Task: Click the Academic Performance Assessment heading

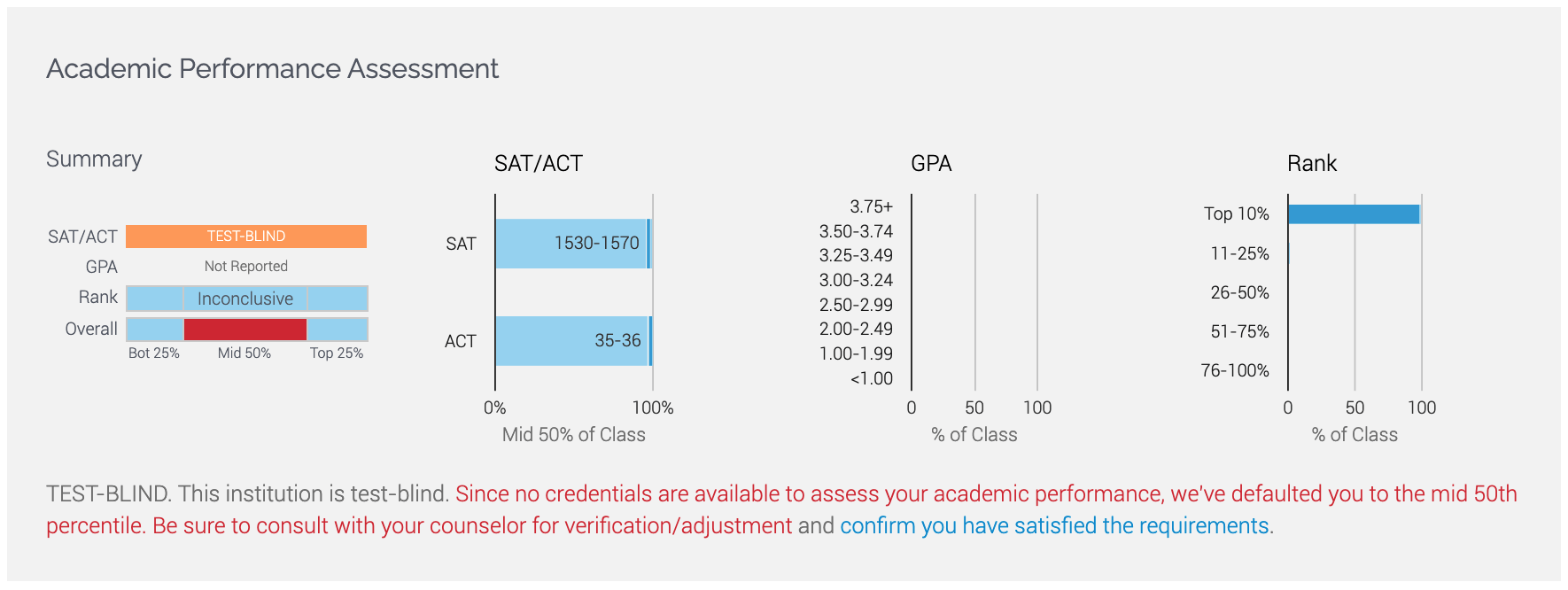Action: click(273, 69)
